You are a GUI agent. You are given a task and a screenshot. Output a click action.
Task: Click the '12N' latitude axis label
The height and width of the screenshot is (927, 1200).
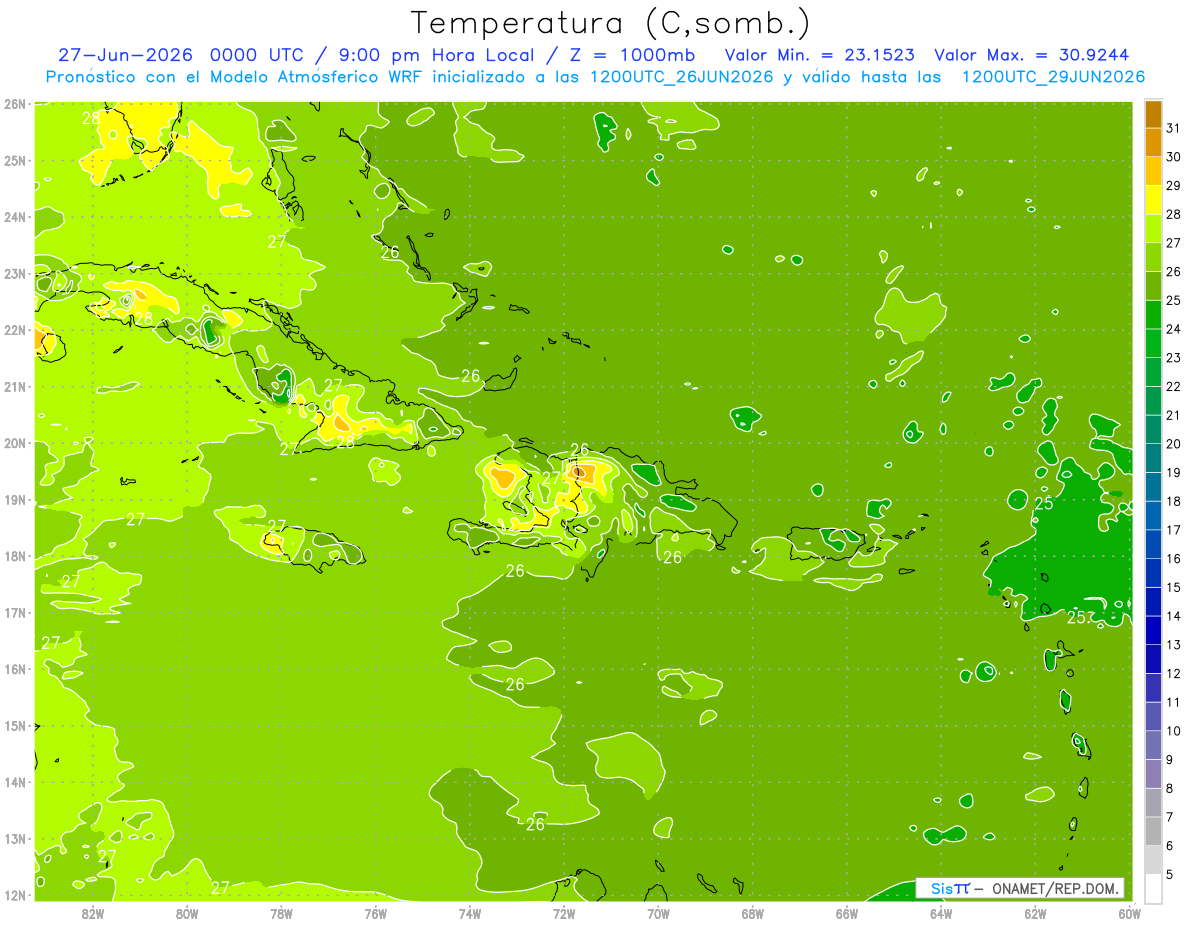click(15, 895)
